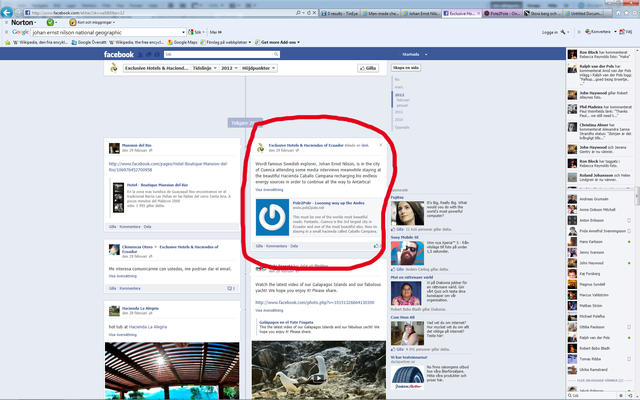Open the Exclusive Hotels & Haciendas page dropdown
Screen dimensions: 640x400
coord(157,68)
